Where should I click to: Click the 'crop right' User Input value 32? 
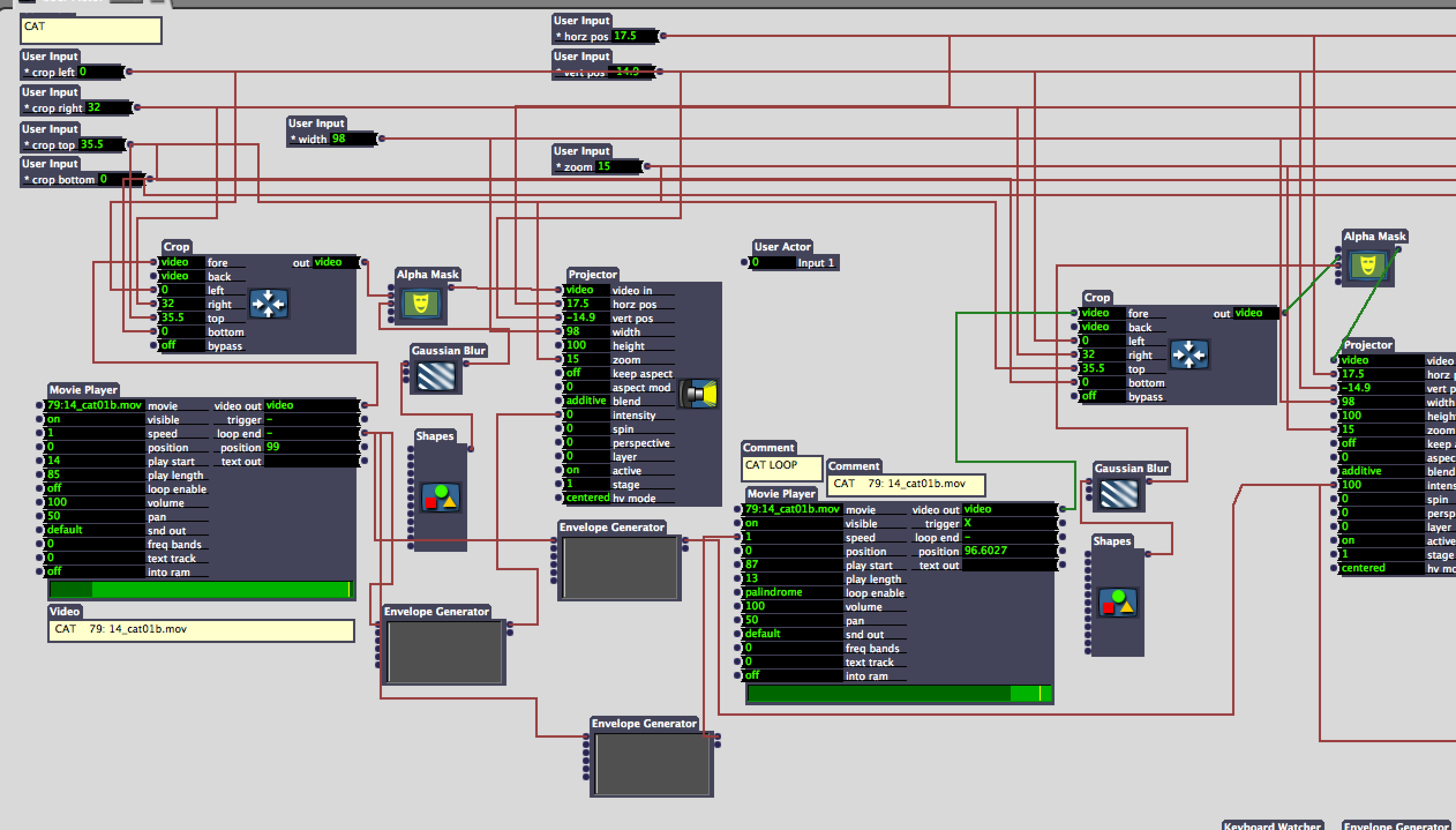click(108, 107)
